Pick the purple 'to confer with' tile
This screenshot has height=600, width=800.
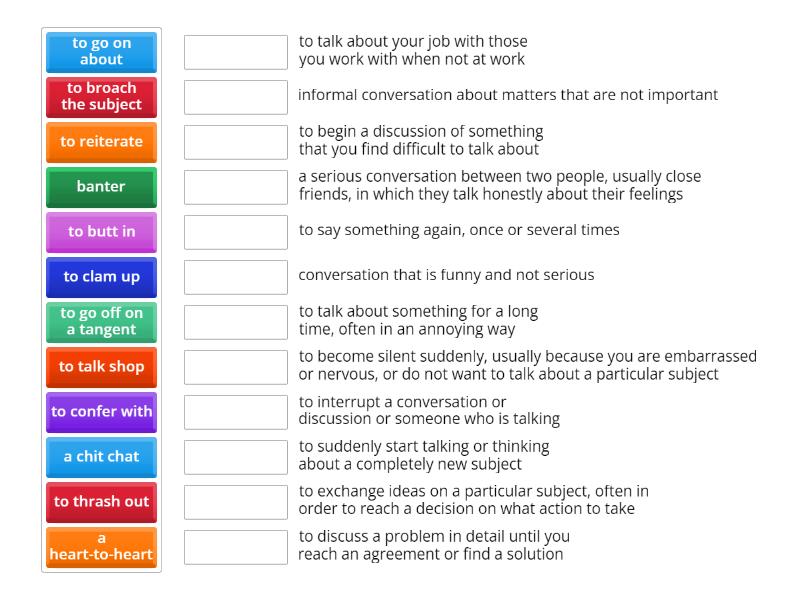pos(101,412)
